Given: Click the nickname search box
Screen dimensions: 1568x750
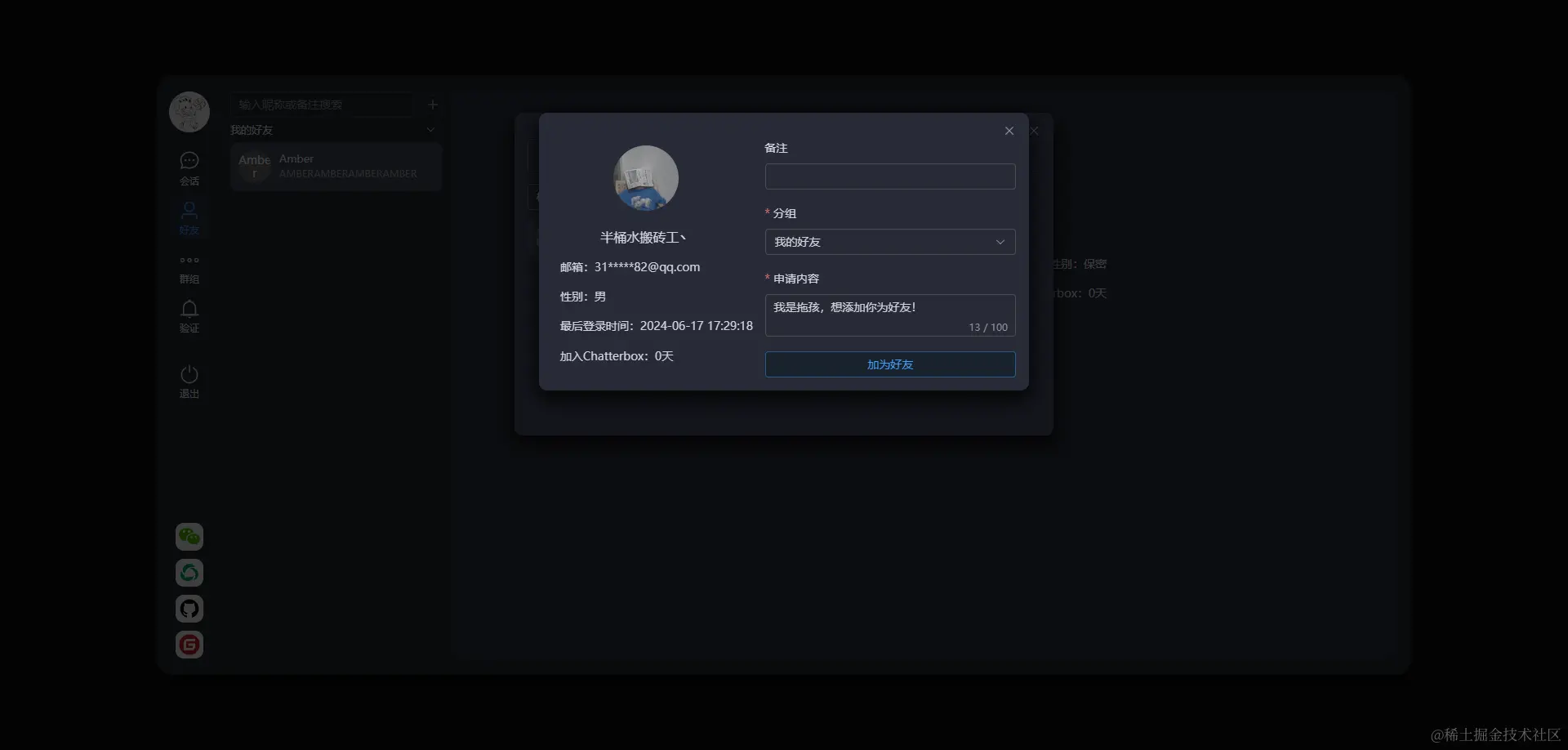Looking at the screenshot, I should point(323,105).
